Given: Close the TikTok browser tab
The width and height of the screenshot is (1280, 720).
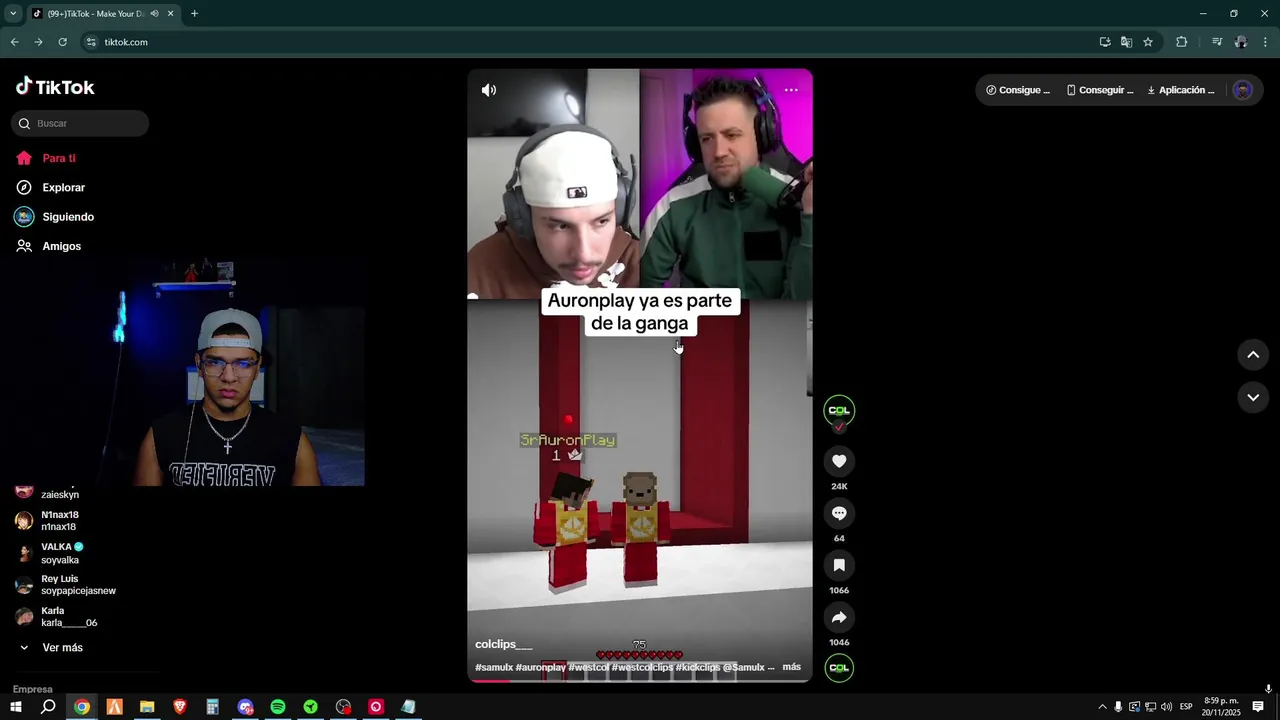Looking at the screenshot, I should (x=170, y=14).
